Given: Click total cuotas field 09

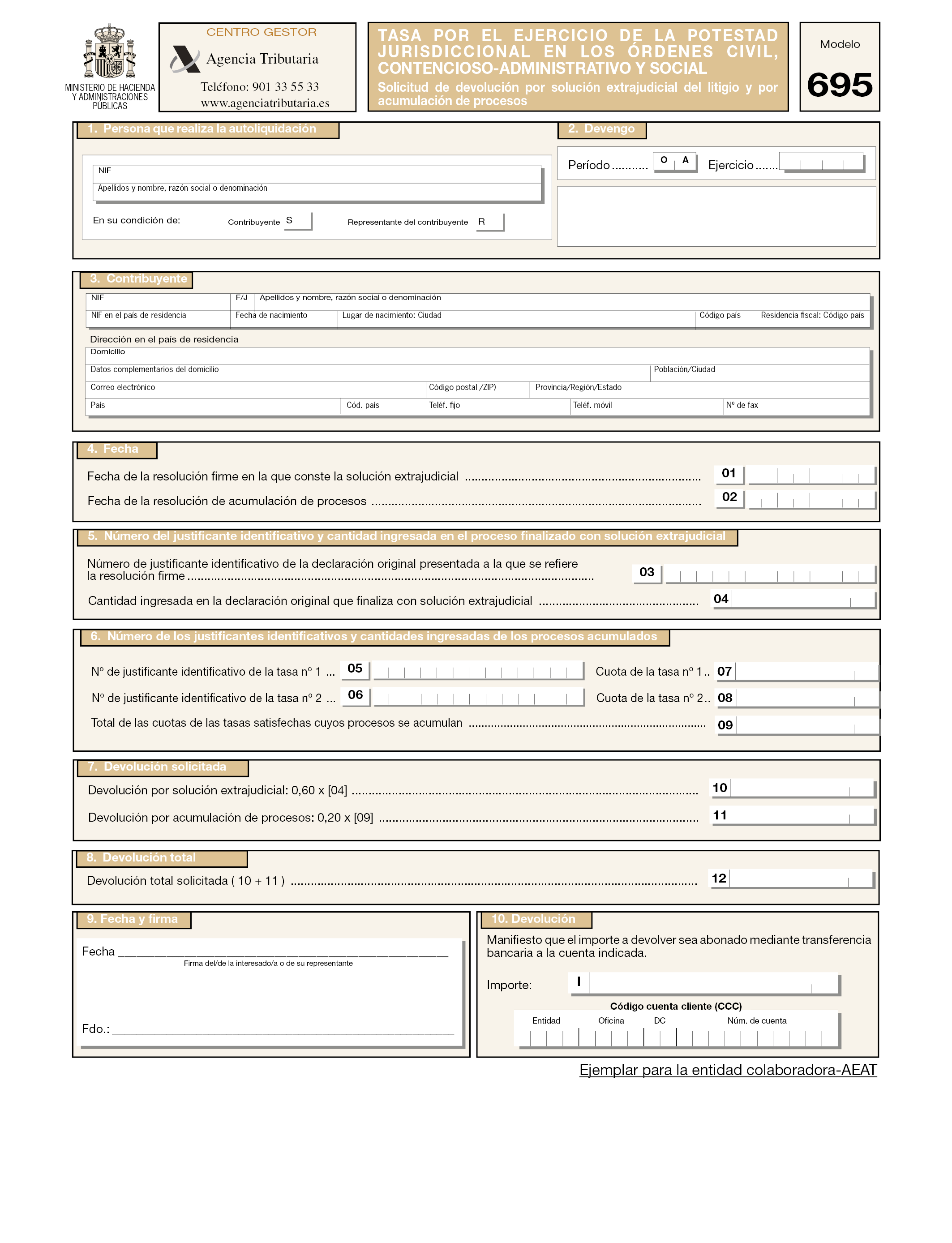Looking at the screenshot, I should click(807, 725).
